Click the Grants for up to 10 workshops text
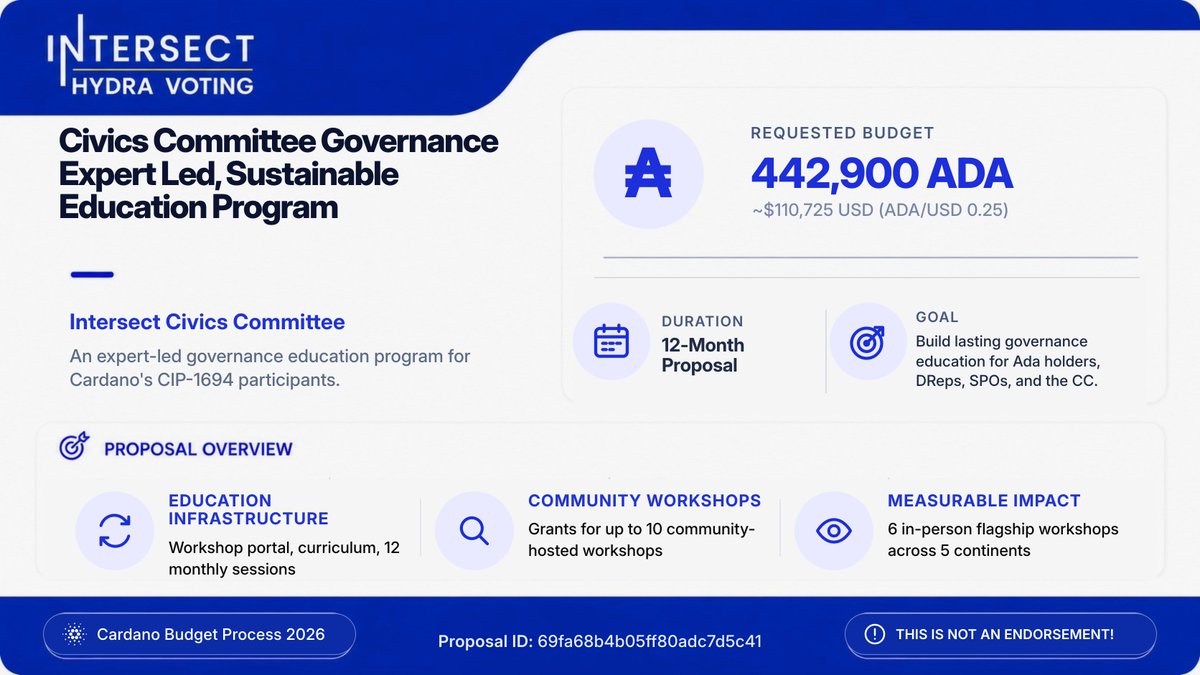 tap(642, 539)
